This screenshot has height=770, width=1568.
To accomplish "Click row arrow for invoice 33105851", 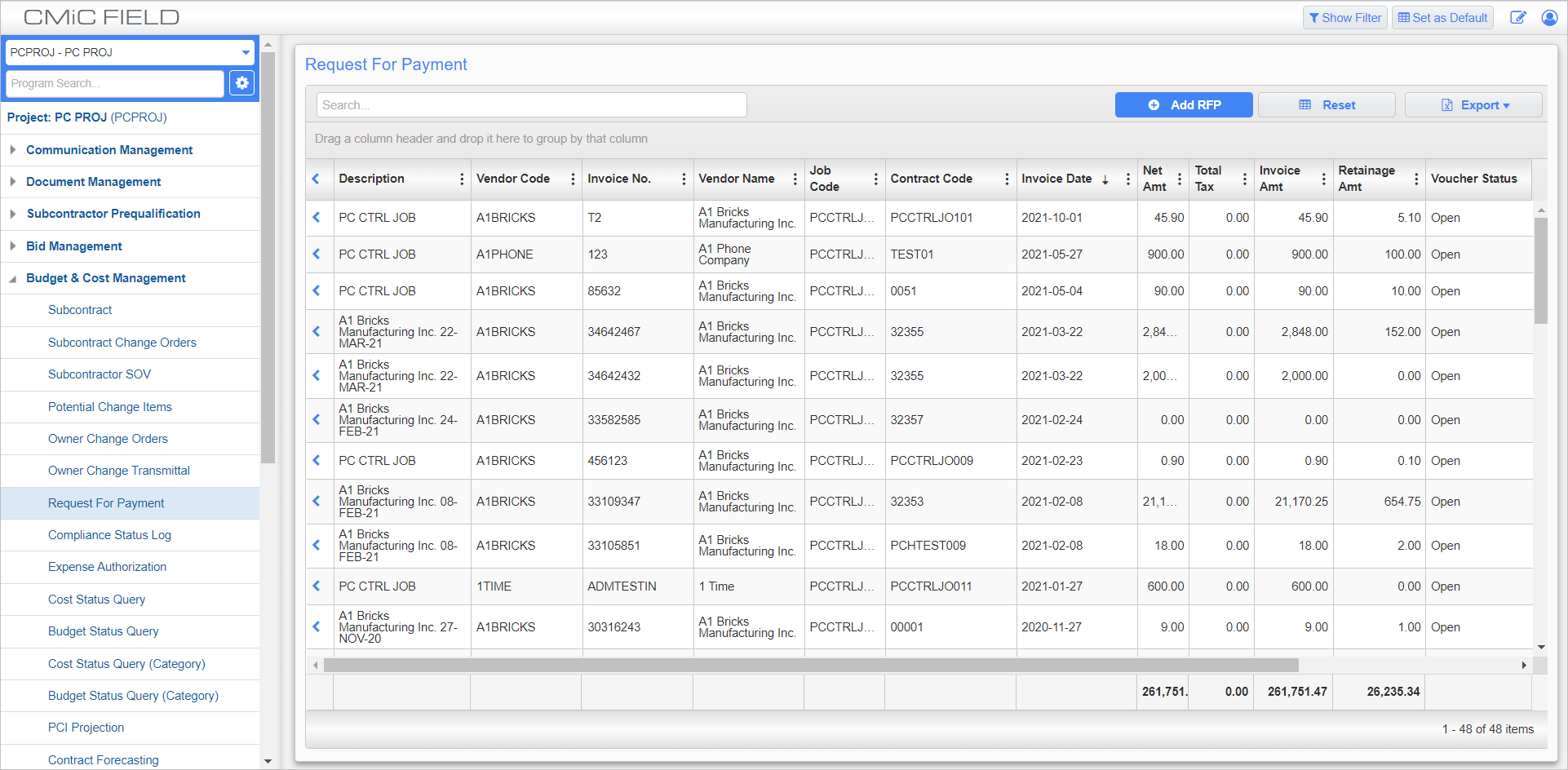I will [x=317, y=545].
